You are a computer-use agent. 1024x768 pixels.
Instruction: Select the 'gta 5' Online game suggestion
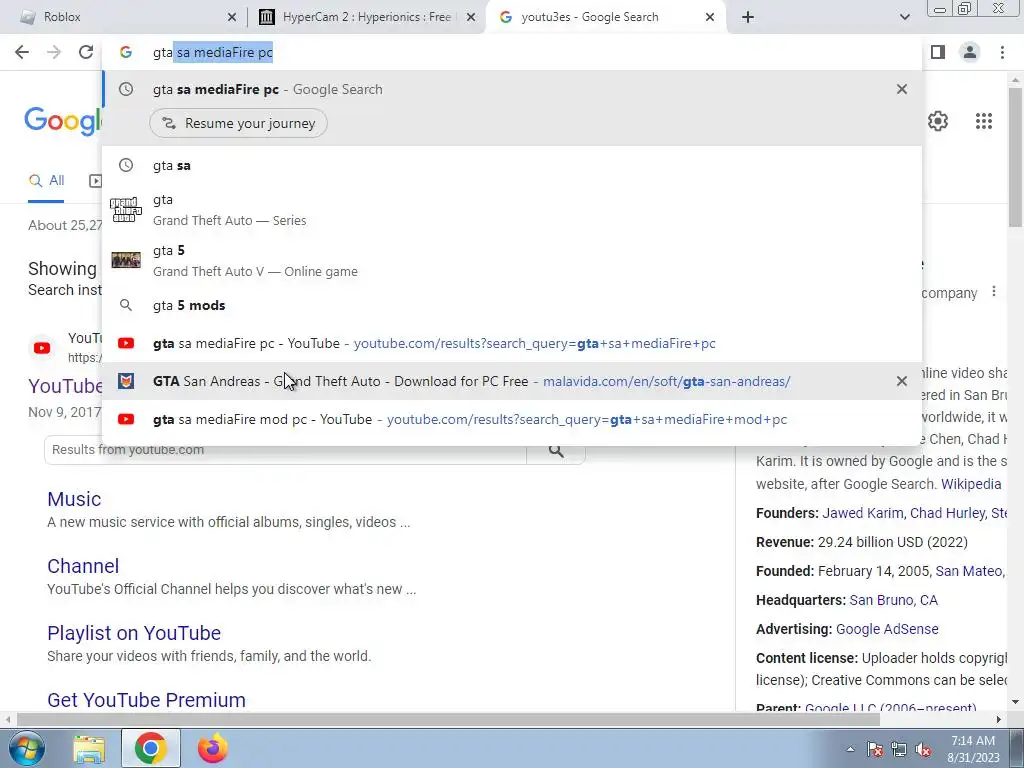(x=512, y=261)
